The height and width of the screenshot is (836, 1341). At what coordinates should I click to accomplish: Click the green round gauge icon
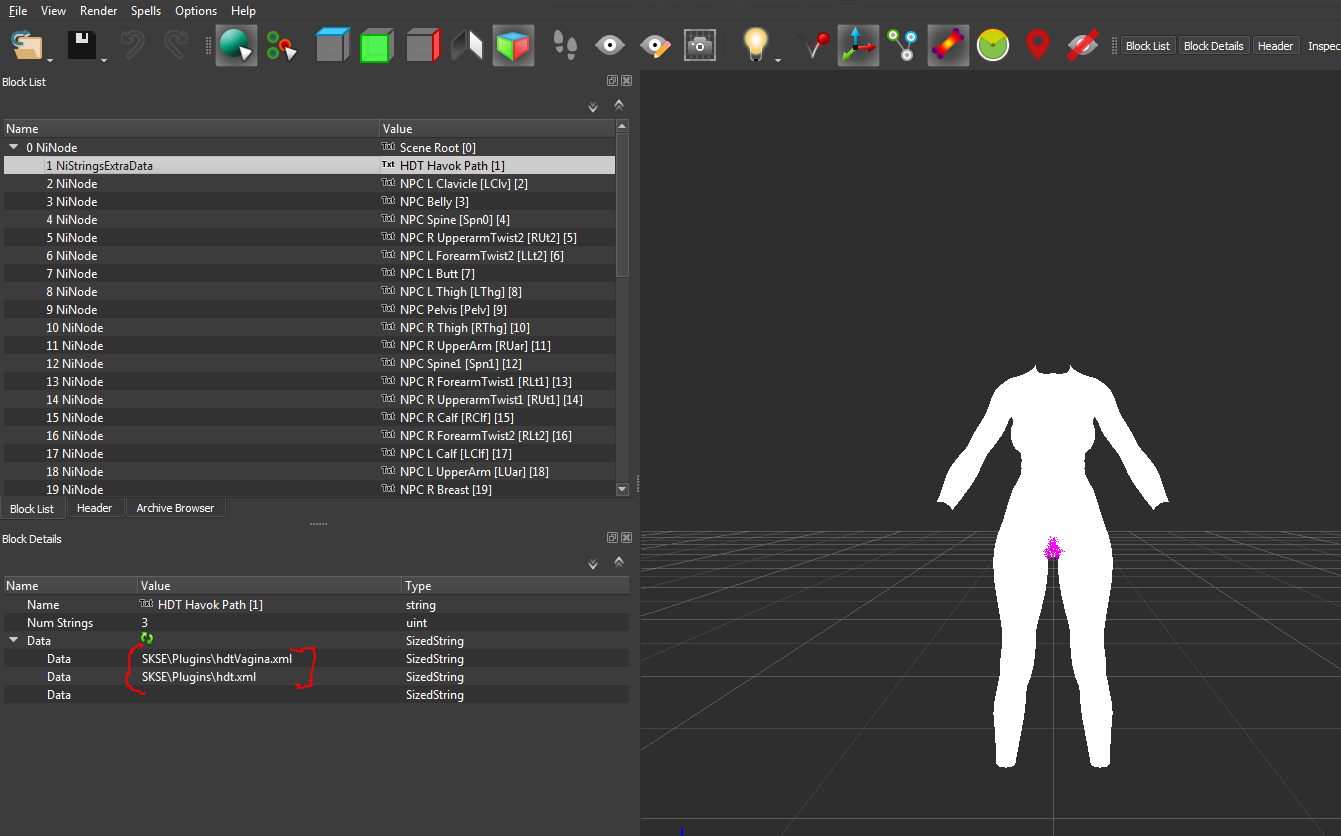(x=993, y=46)
